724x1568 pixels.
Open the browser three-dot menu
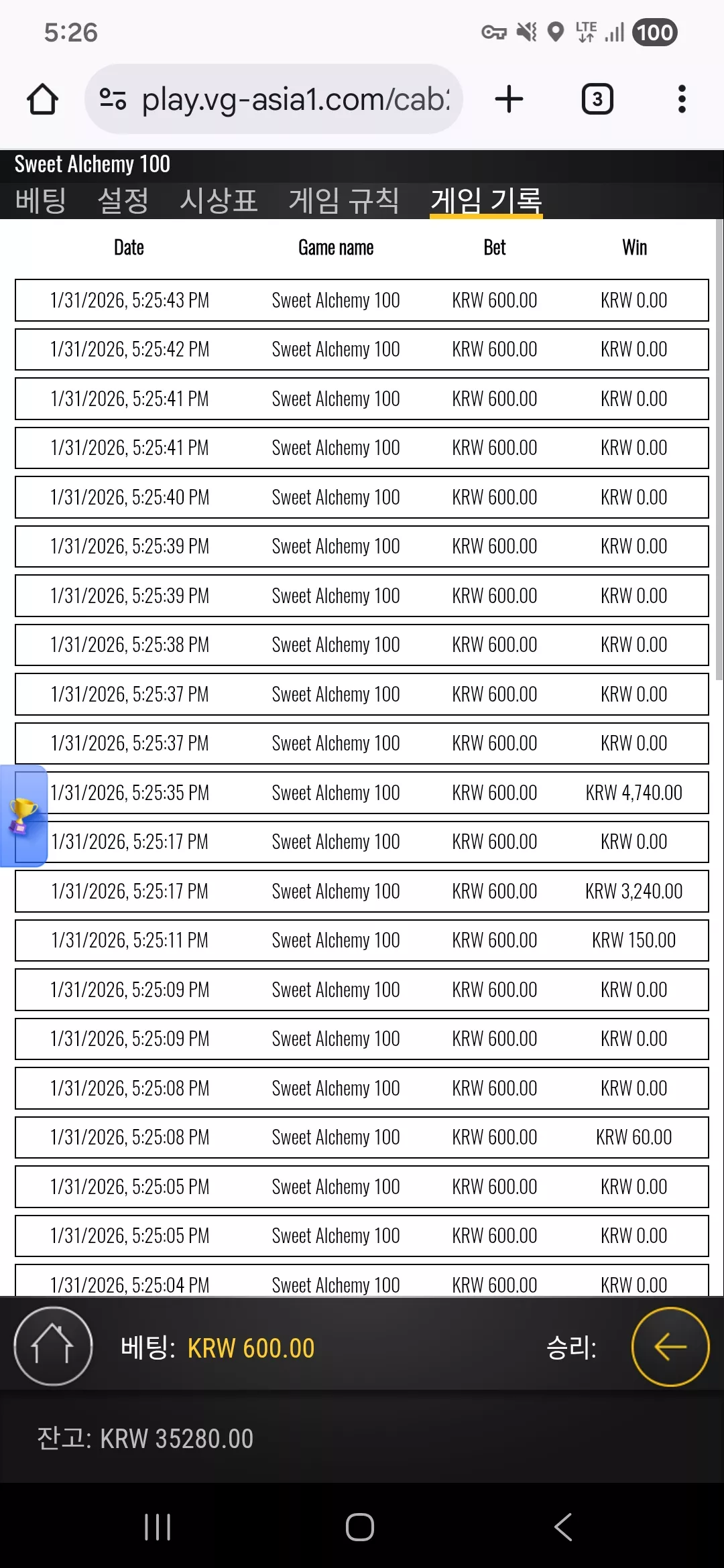682,99
